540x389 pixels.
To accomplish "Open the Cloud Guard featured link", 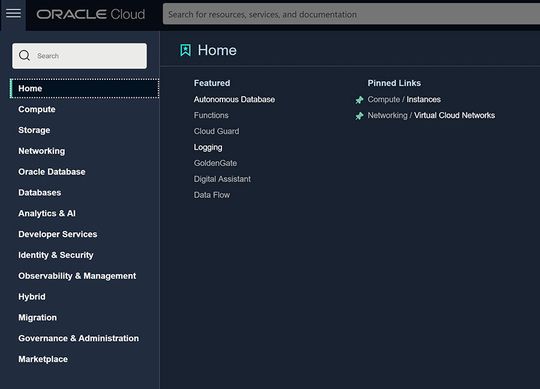I will pyautogui.click(x=216, y=131).
